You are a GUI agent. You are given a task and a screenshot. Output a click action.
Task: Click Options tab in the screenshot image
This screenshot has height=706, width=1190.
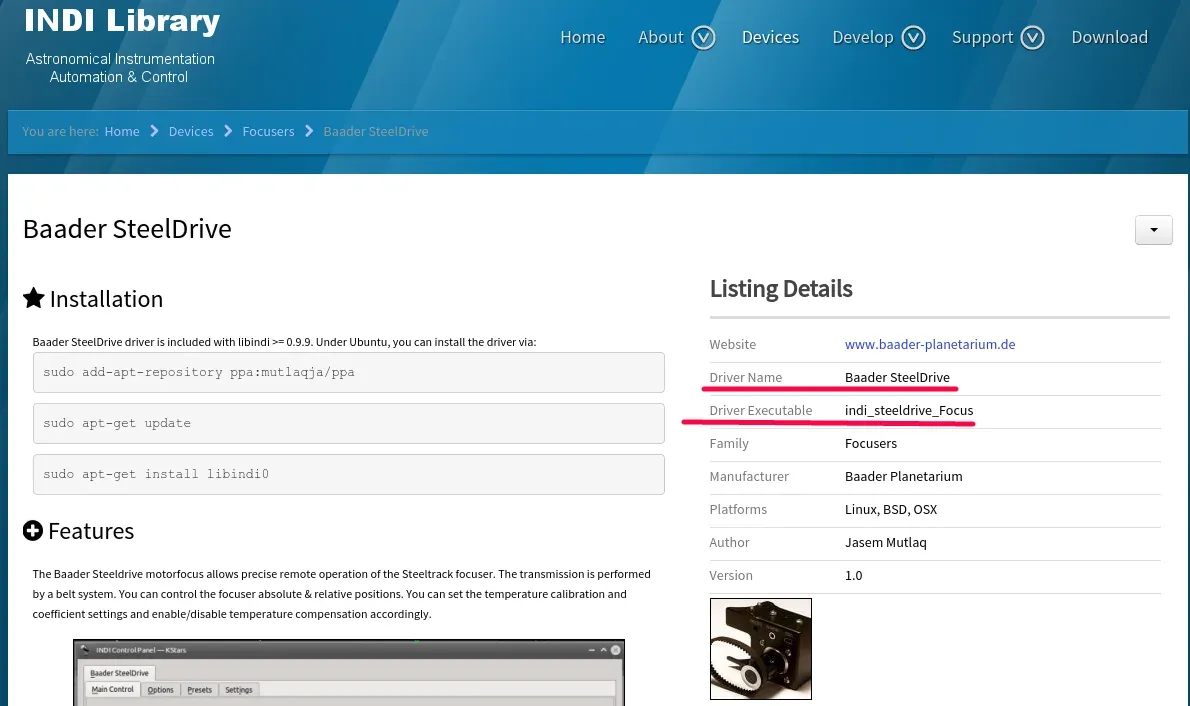160,689
